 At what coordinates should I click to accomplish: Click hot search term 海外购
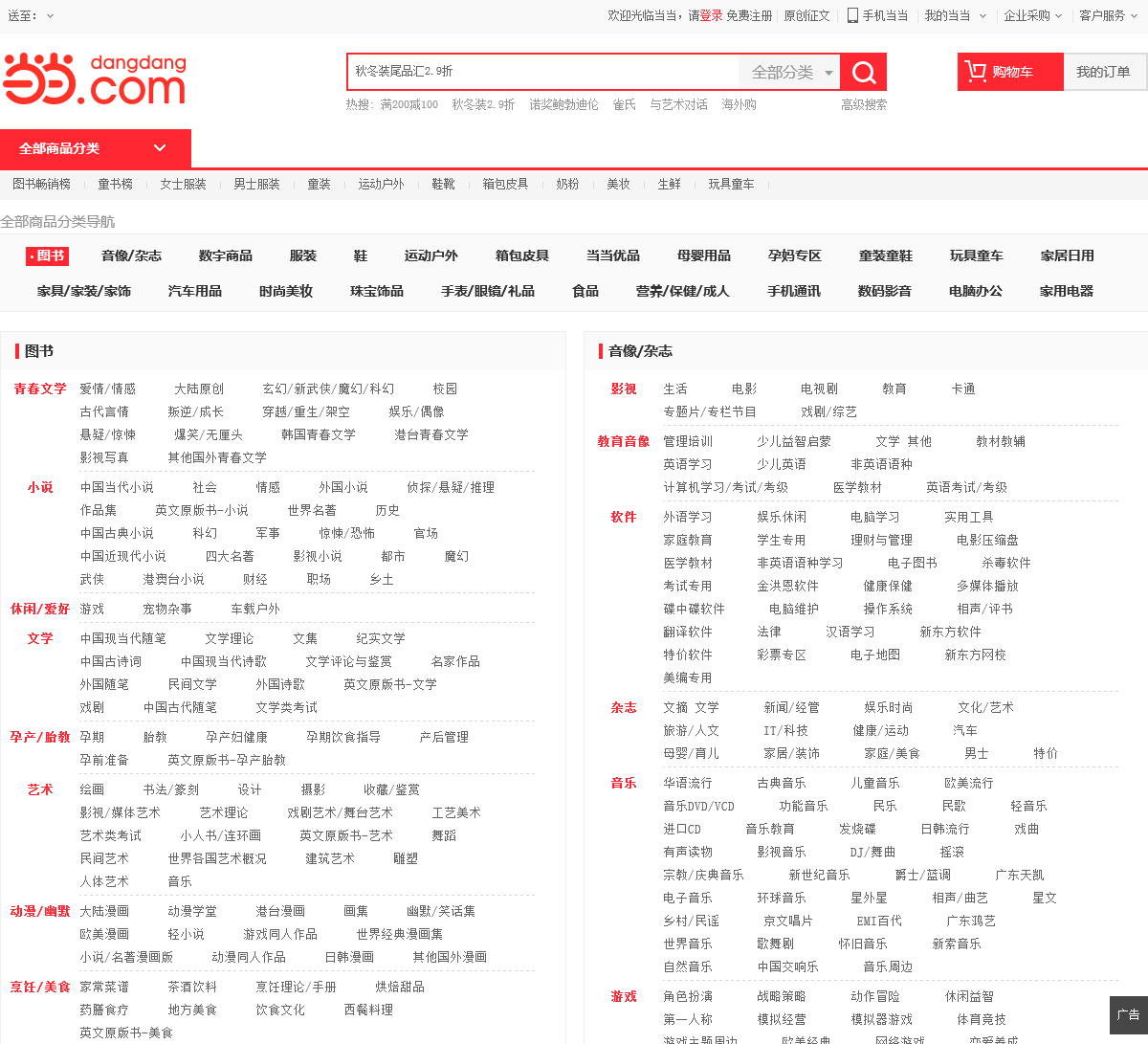739,104
